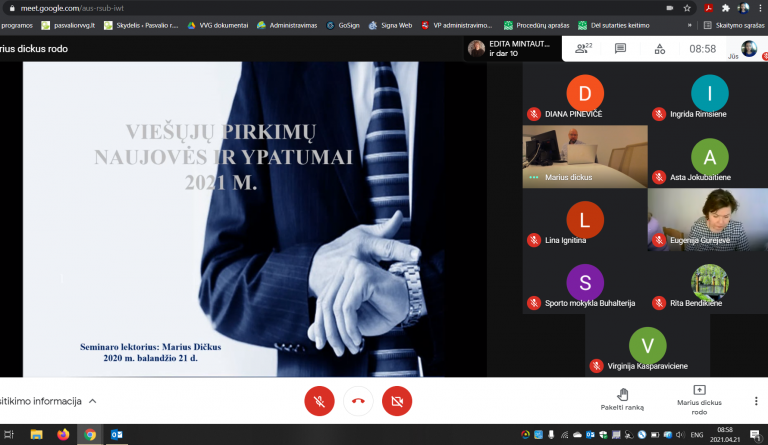
Task: Click the battery tray icon
Action: (x=655, y=435)
